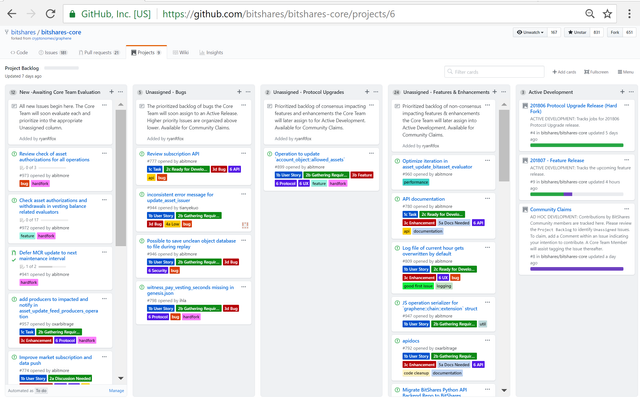This screenshot has height=400, width=640.
Task: Open card options for API documentation card
Action: pyautogui.click(x=487, y=198)
